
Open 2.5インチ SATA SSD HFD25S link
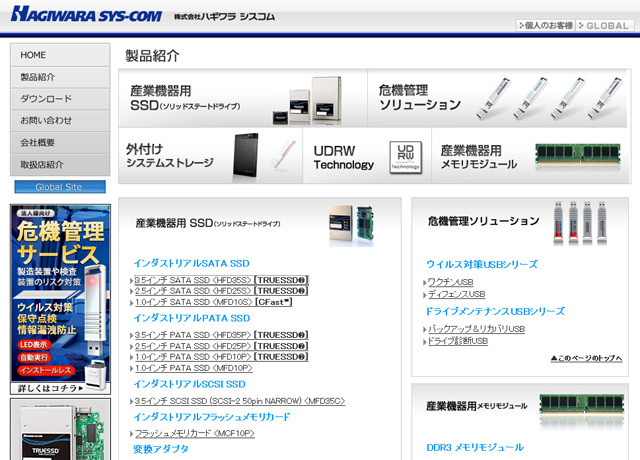[221, 291]
